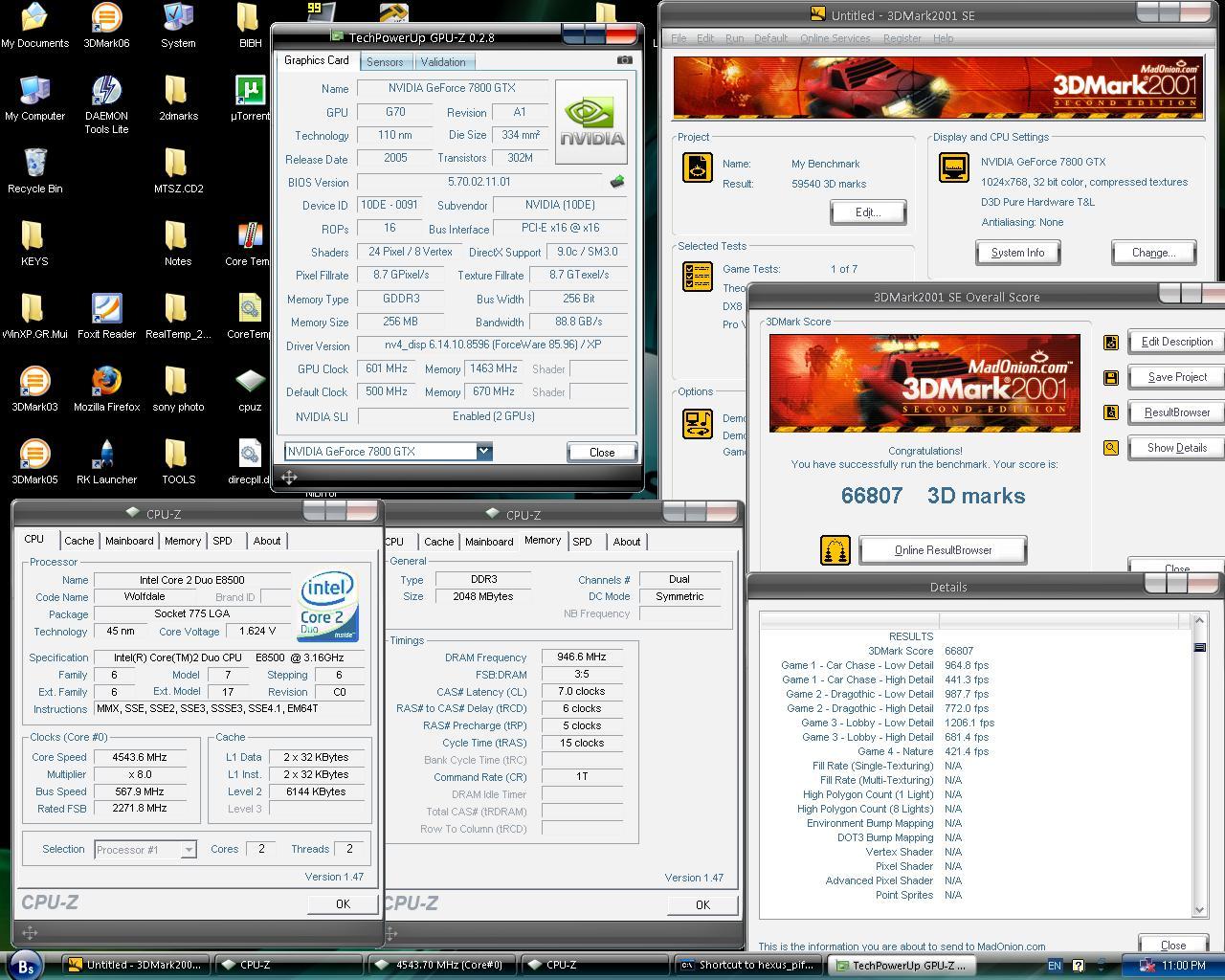The image size is (1225, 980).
Task: Click the EN language indicator in tray
Action: click(x=1055, y=966)
